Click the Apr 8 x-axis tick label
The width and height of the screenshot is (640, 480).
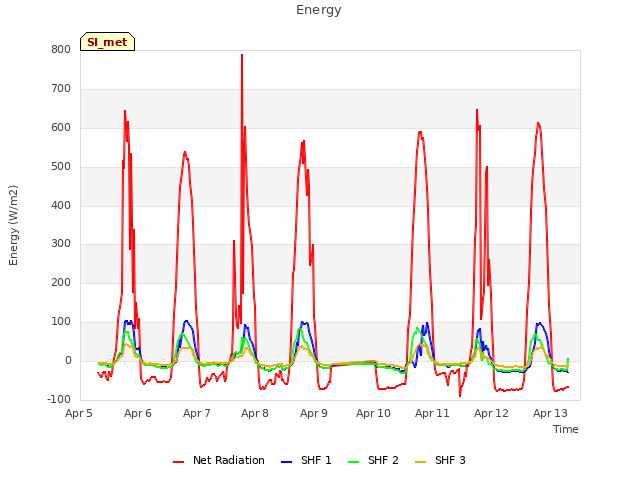click(x=255, y=413)
